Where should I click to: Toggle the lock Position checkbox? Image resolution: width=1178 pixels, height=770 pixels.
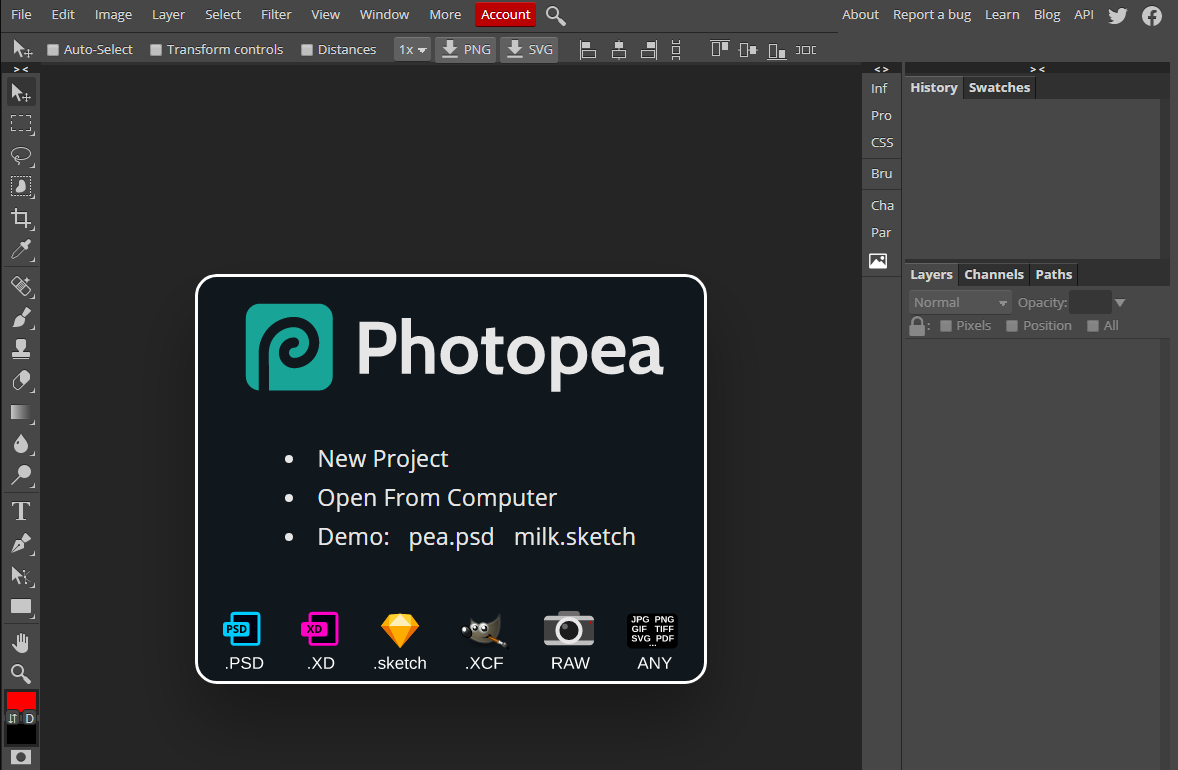tap(1012, 326)
